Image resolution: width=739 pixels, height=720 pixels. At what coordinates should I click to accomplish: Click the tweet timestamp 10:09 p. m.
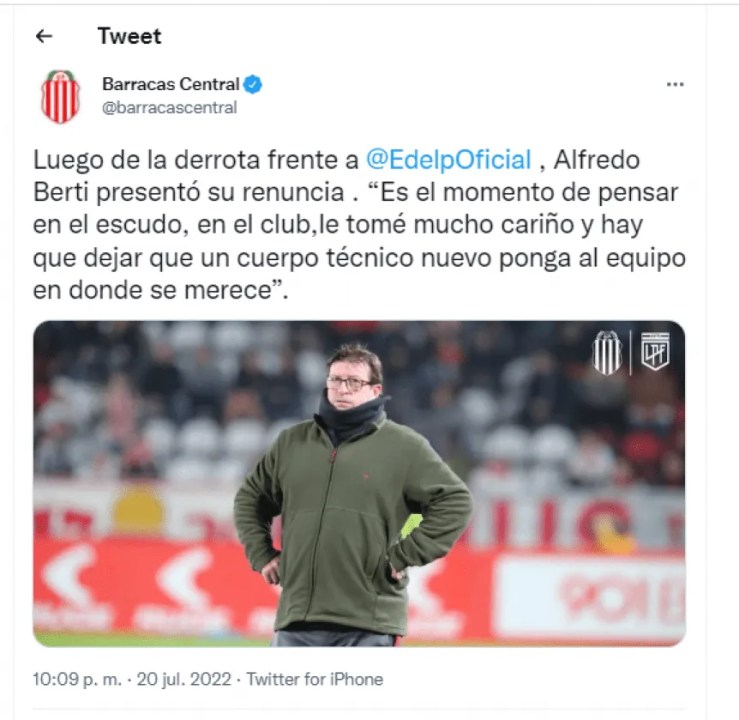[77, 679]
